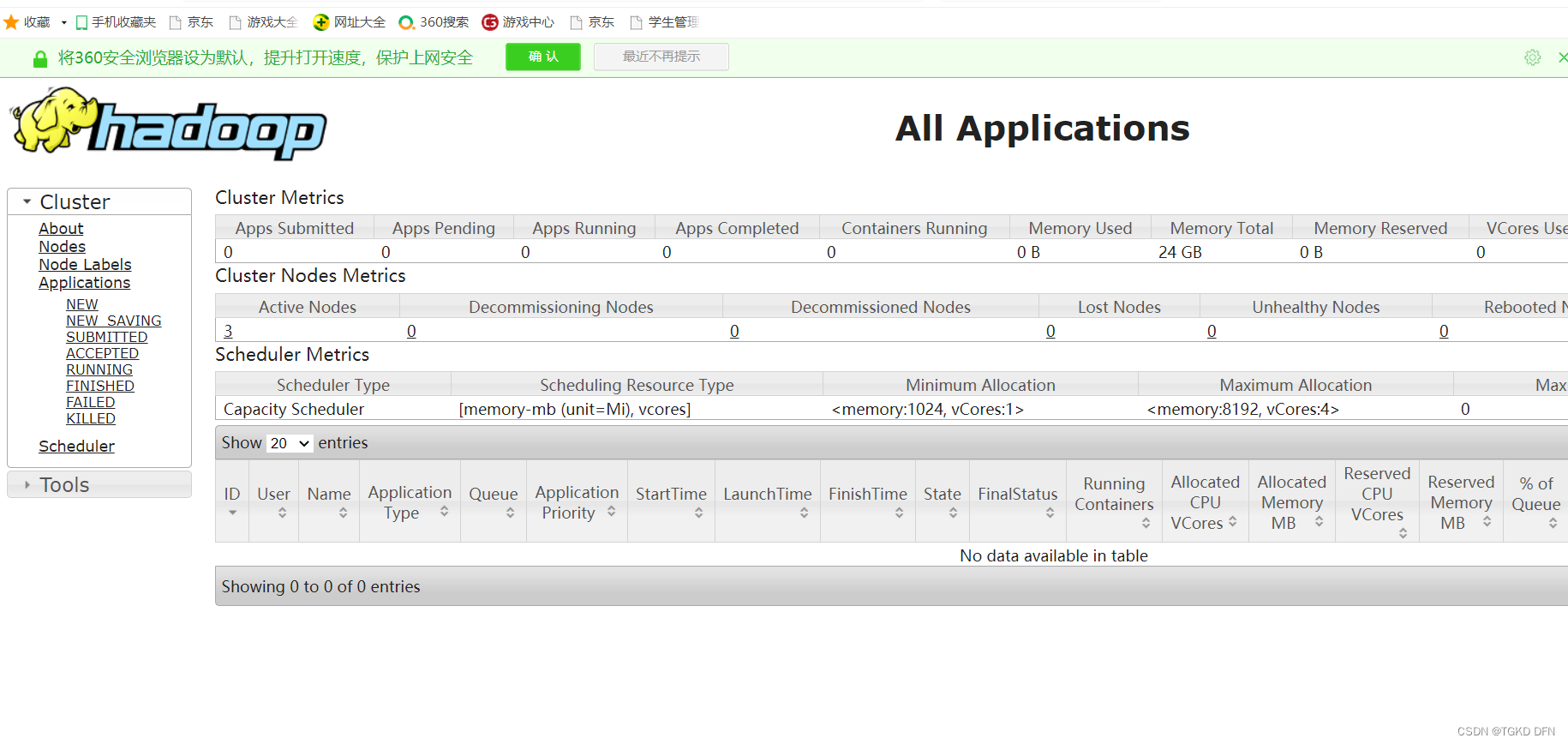Open the Show entries count dropdown
Viewport: 1568px width, 744px height.
(x=290, y=443)
